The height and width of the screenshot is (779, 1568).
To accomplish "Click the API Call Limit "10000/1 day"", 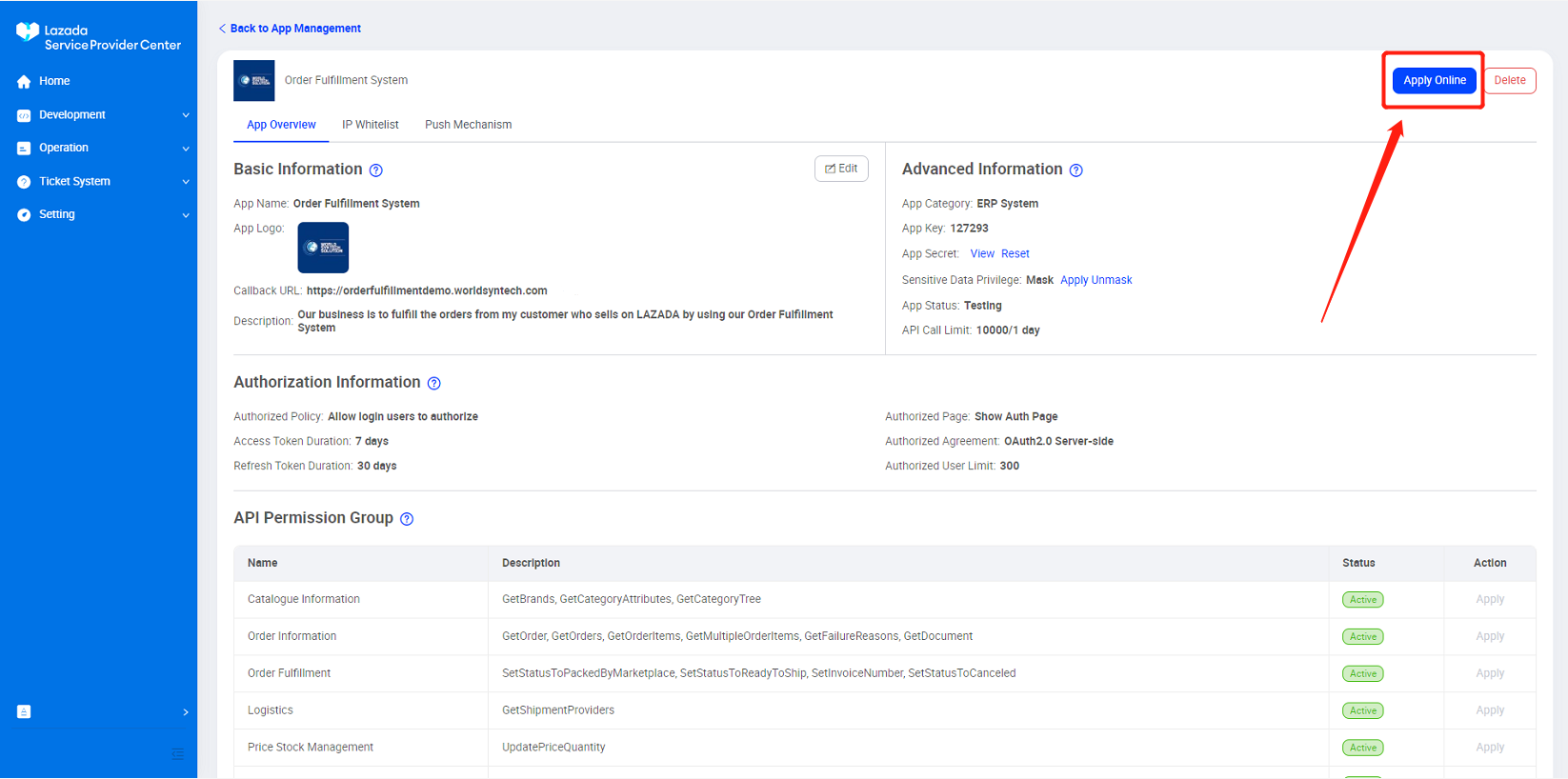I will tap(1008, 330).
